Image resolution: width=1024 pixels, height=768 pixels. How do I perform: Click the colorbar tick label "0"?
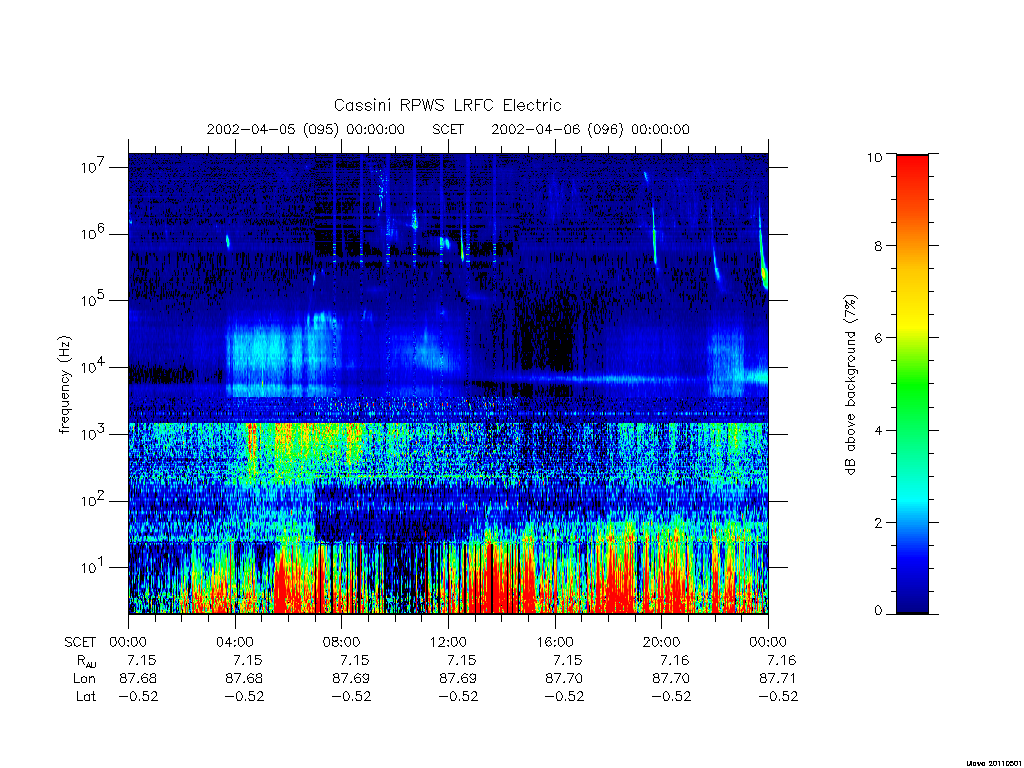click(878, 611)
